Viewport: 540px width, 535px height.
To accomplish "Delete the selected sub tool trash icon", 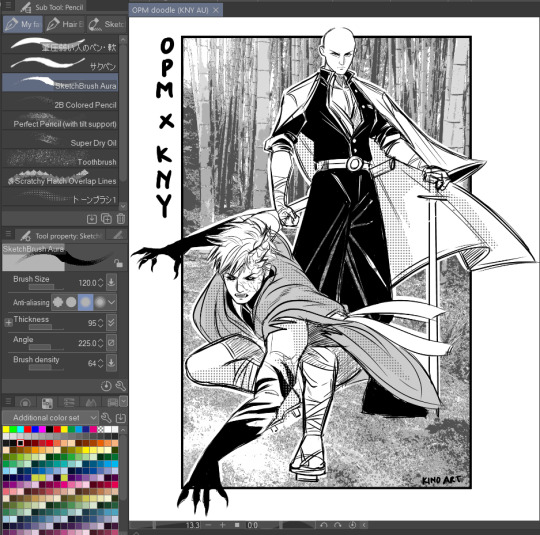I will click(x=121, y=219).
